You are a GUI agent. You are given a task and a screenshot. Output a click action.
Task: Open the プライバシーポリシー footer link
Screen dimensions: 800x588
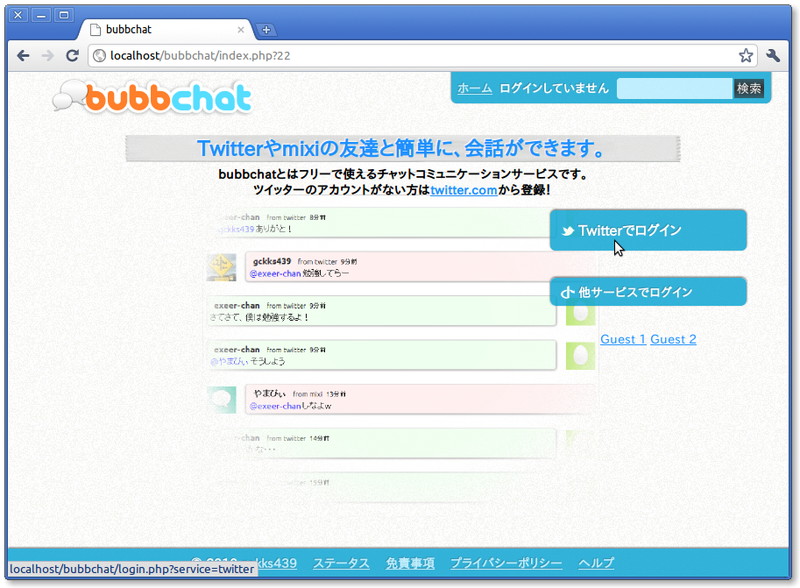(x=506, y=563)
